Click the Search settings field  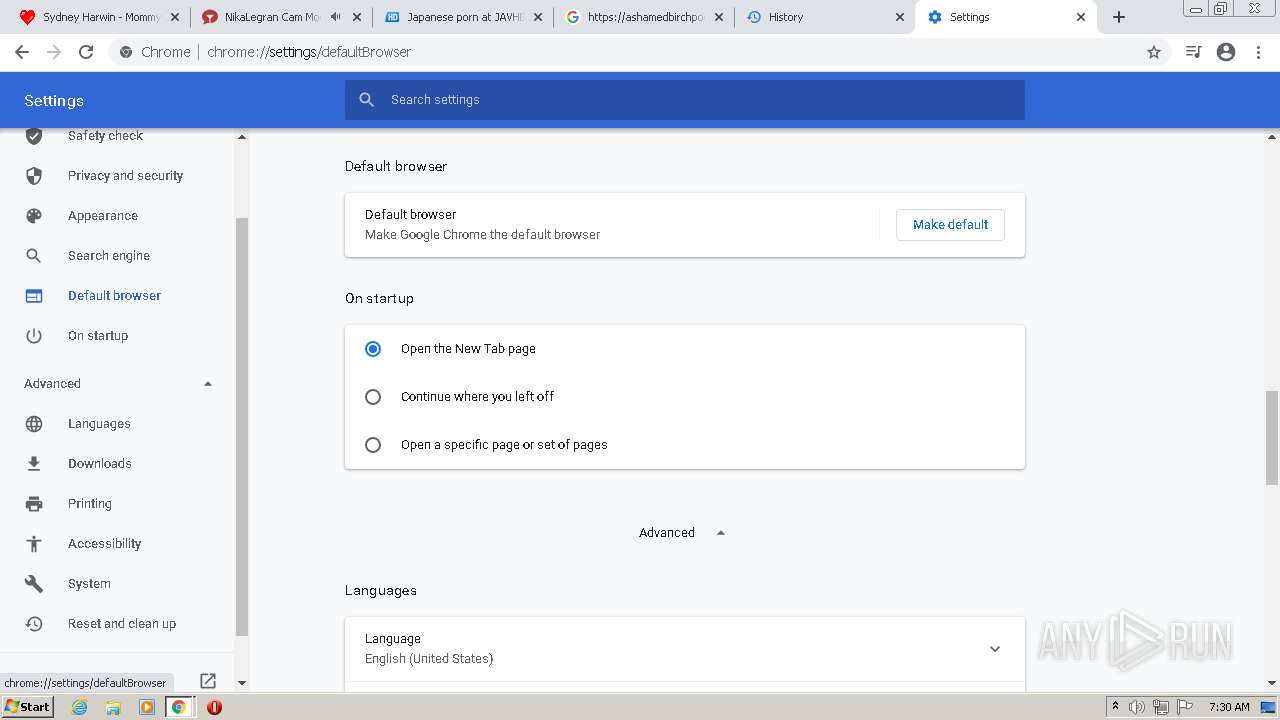[685, 100]
